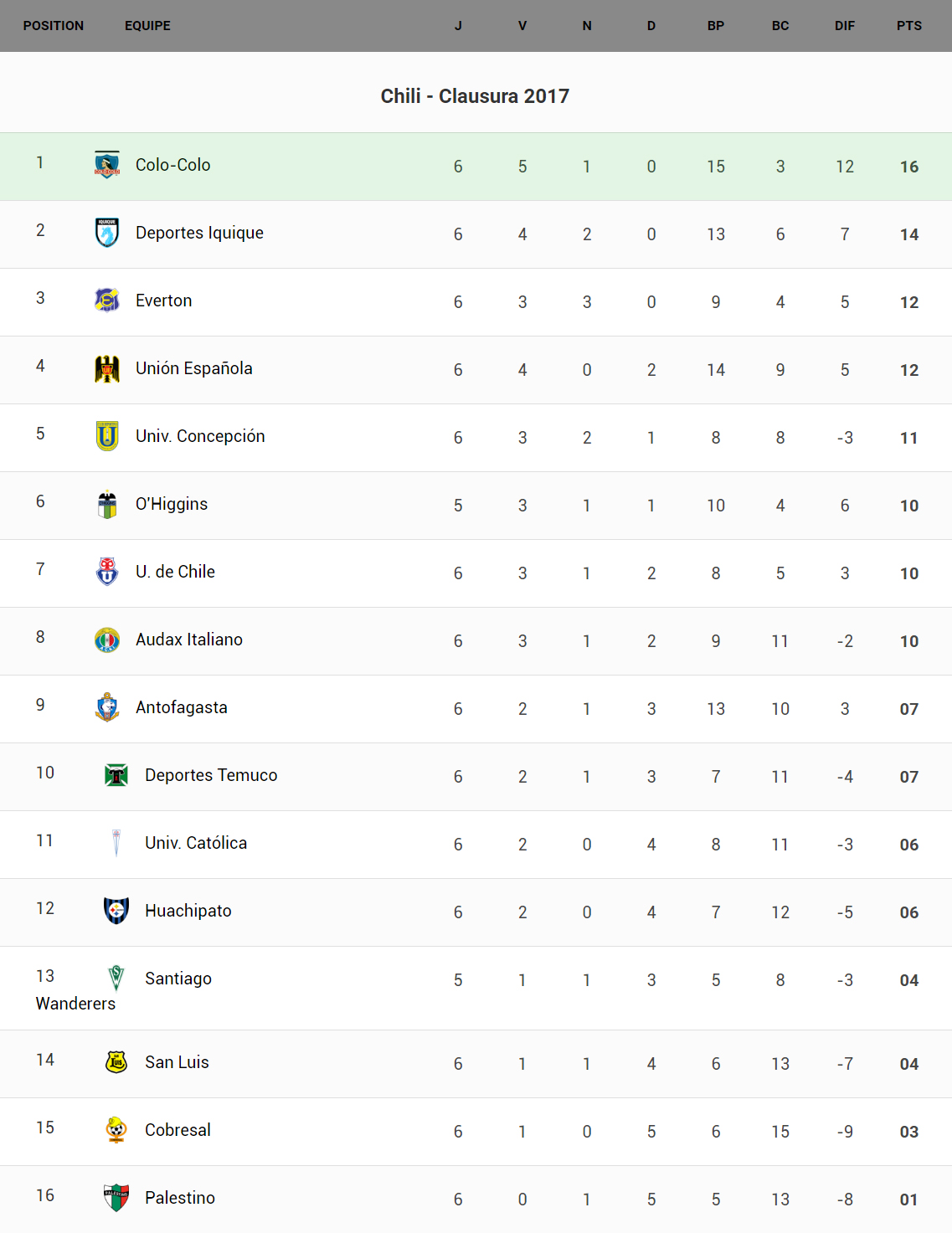Screen dimensions: 952x1233
Task: Click the Unión Española crest icon
Action: pyautogui.click(x=107, y=368)
